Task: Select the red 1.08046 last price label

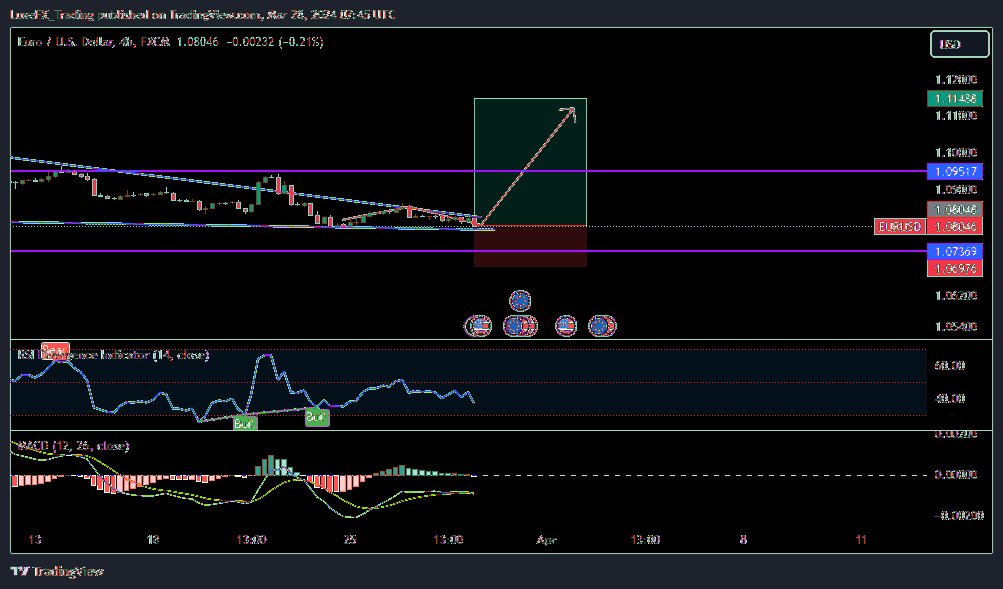Action: click(x=954, y=226)
